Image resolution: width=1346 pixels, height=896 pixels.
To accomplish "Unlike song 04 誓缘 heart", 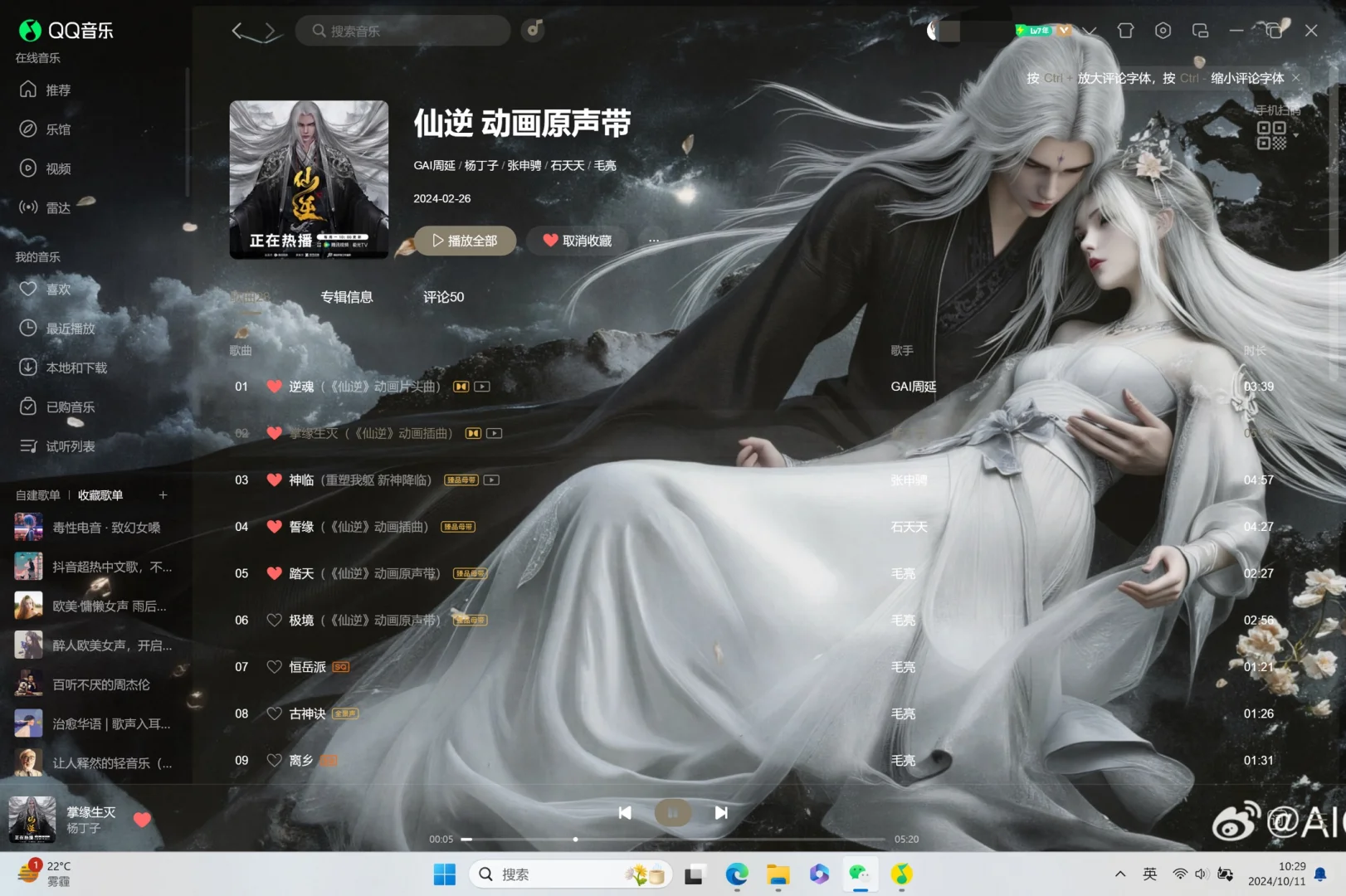I will [275, 527].
